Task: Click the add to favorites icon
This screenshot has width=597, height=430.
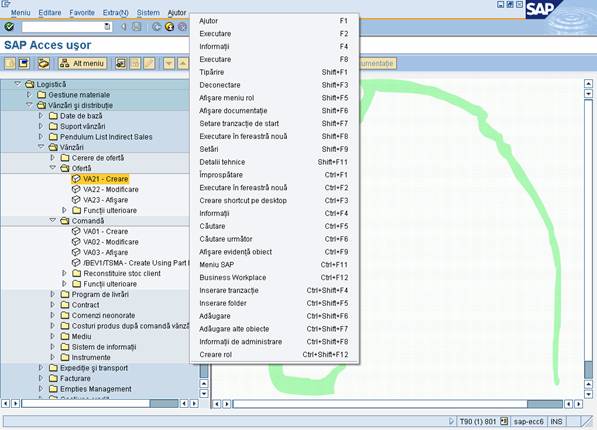Action: tap(121, 63)
